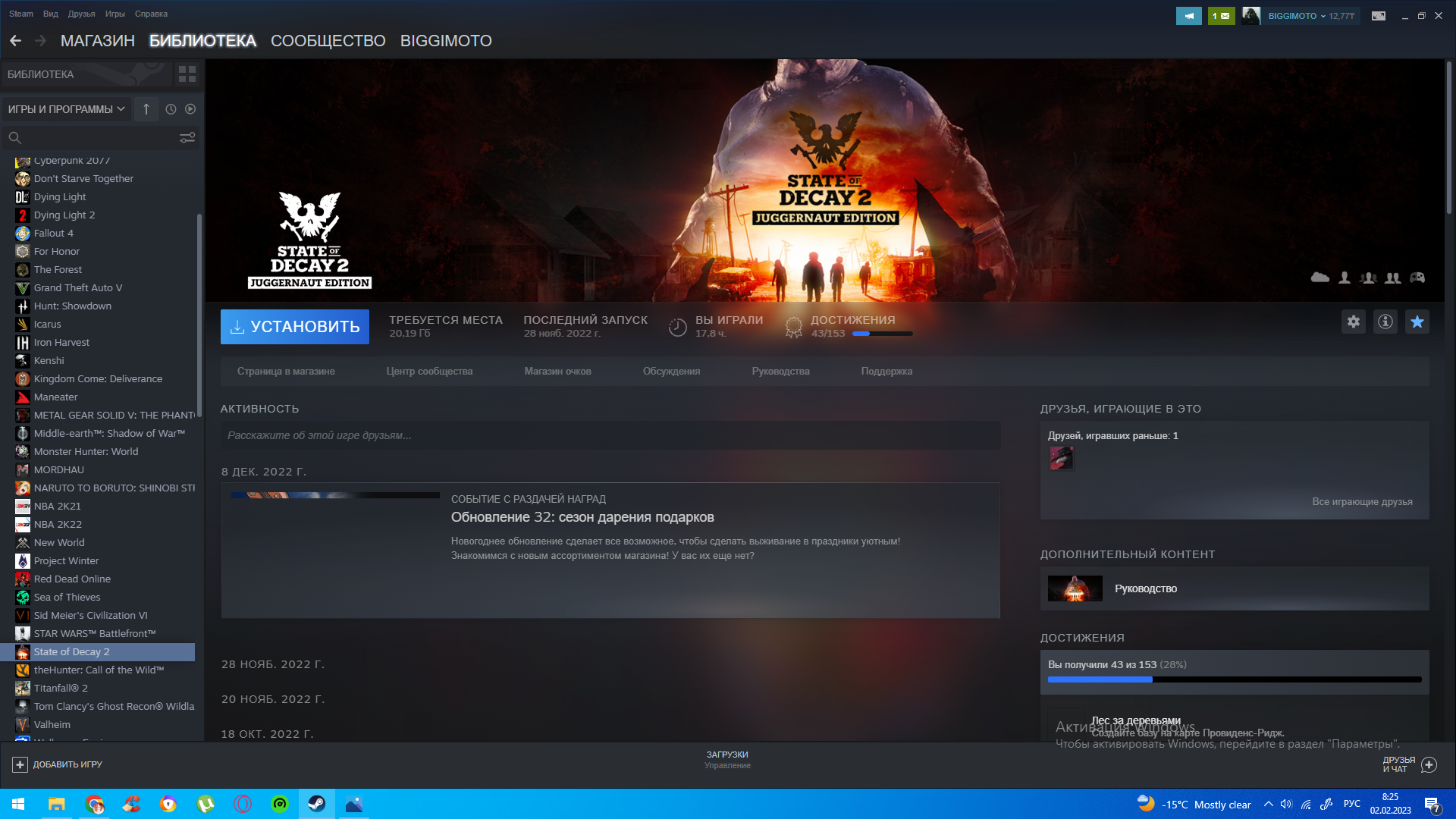Screen dimensions: 1456x819
Task: Open volume control in system tray
Action: 1286,805
